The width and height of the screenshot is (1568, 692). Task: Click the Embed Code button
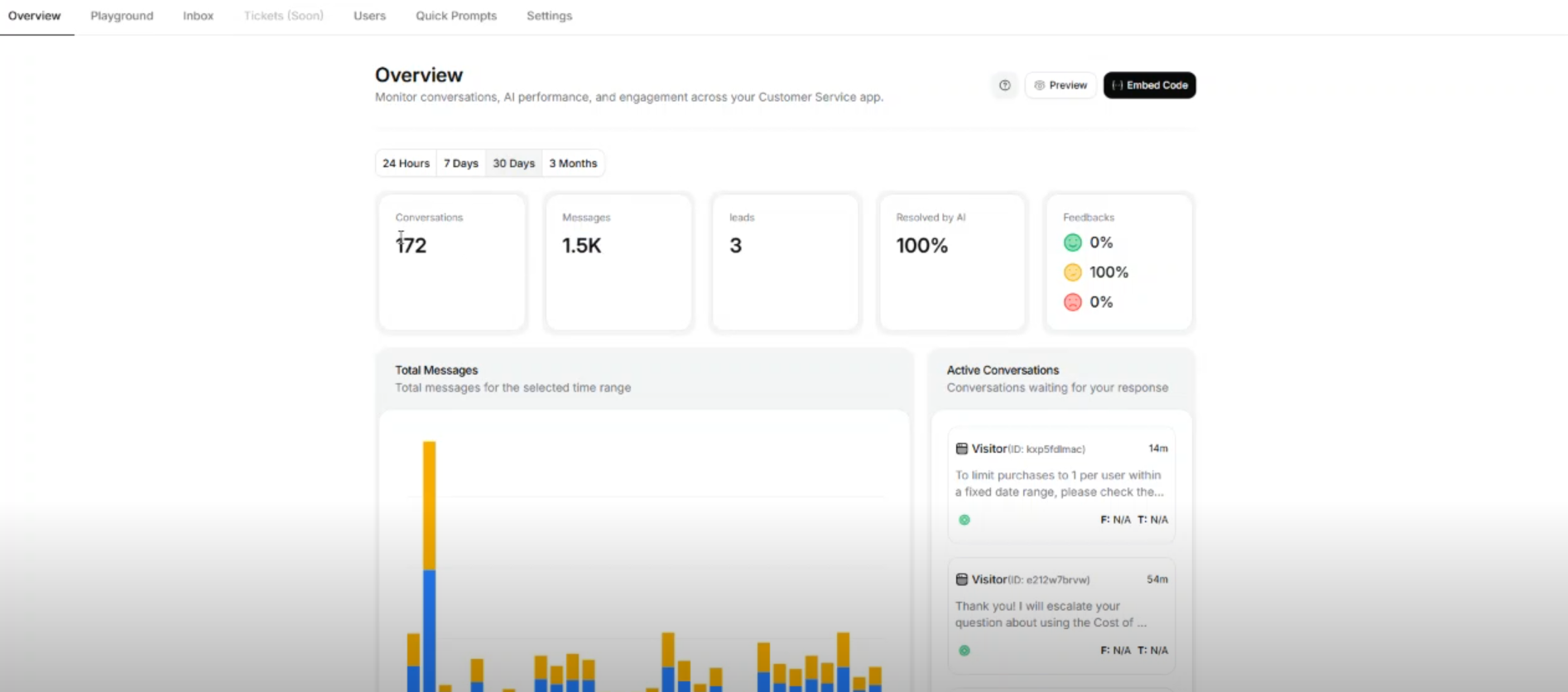(1149, 85)
